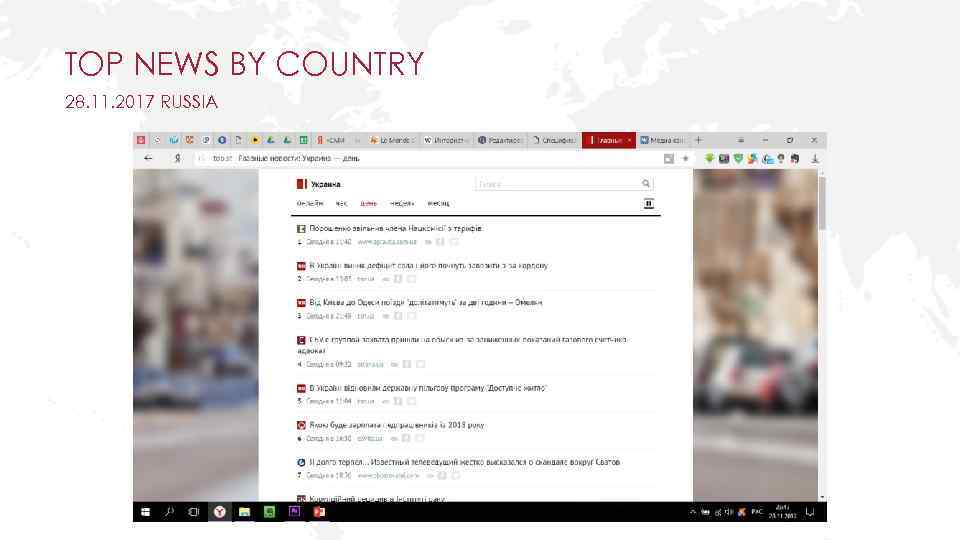960x540 pixels.
Task: Open File Explorer from the taskbar
Action: [x=244, y=512]
